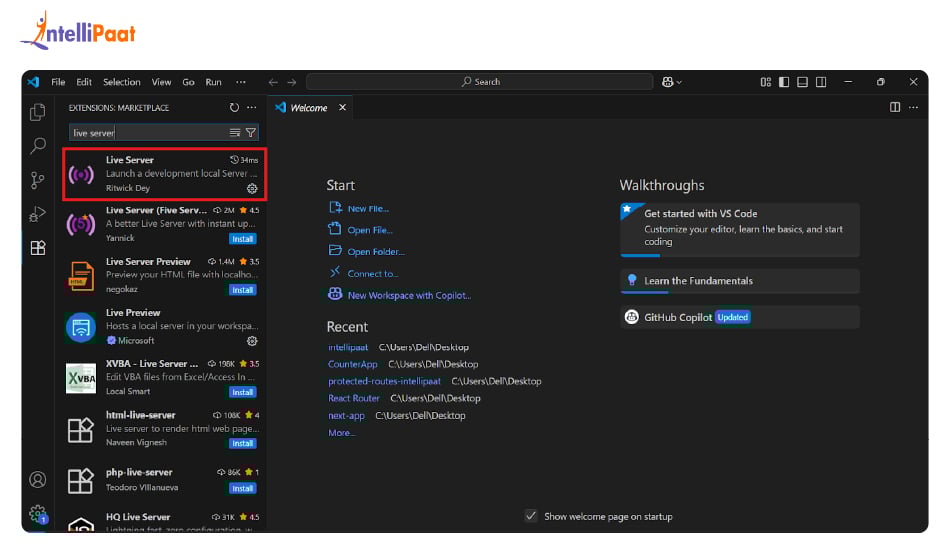Open editor more actions ellipsis
950x555 pixels.
click(x=914, y=107)
